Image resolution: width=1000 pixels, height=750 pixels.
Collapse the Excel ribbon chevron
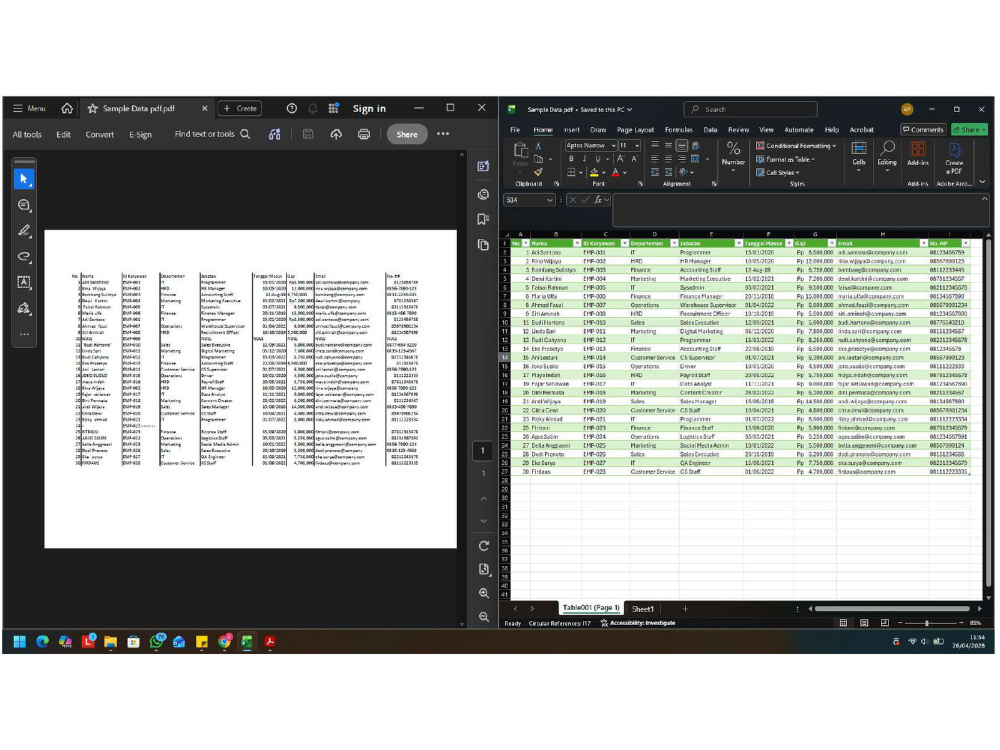coord(982,182)
